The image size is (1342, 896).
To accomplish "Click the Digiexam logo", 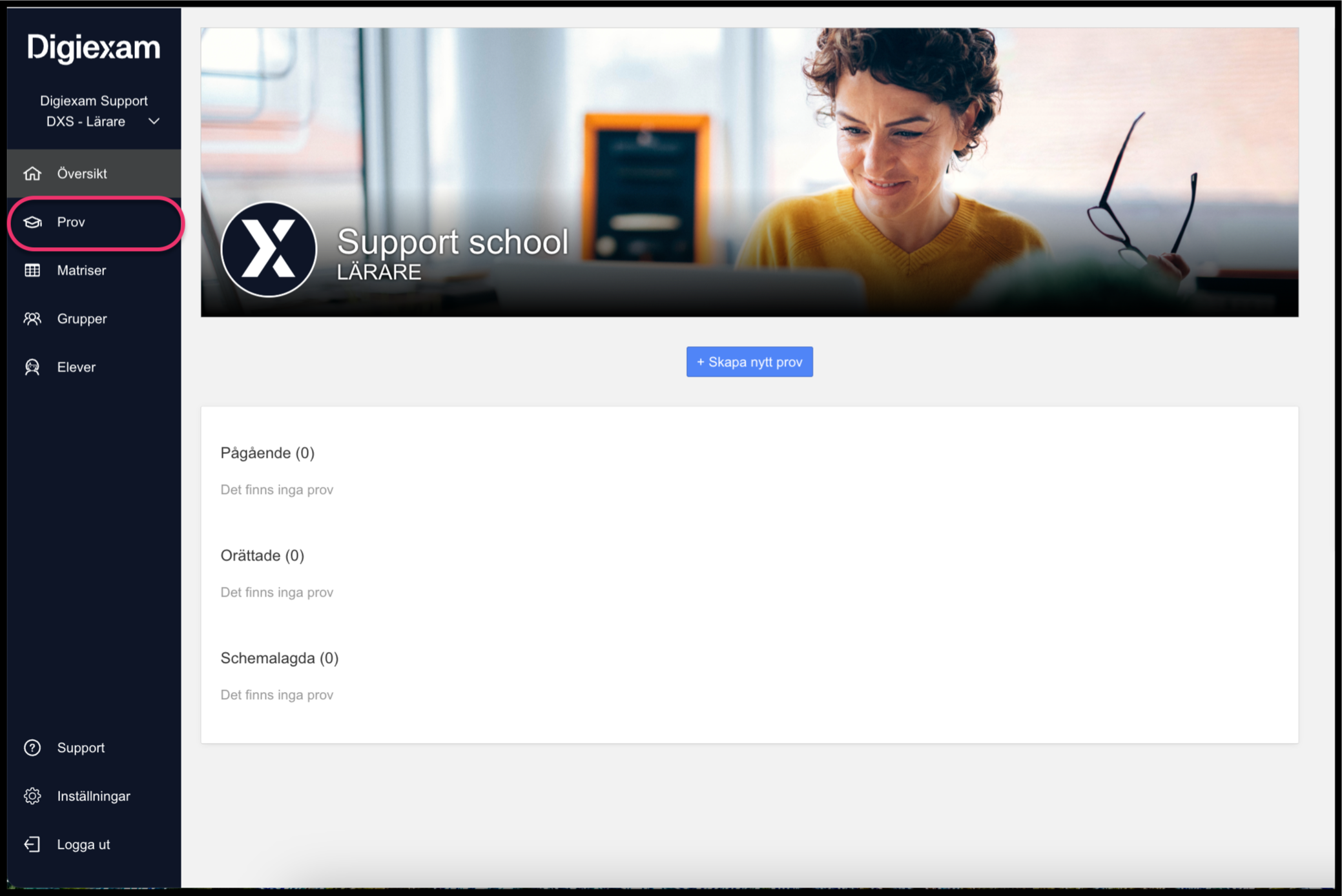I will click(94, 48).
